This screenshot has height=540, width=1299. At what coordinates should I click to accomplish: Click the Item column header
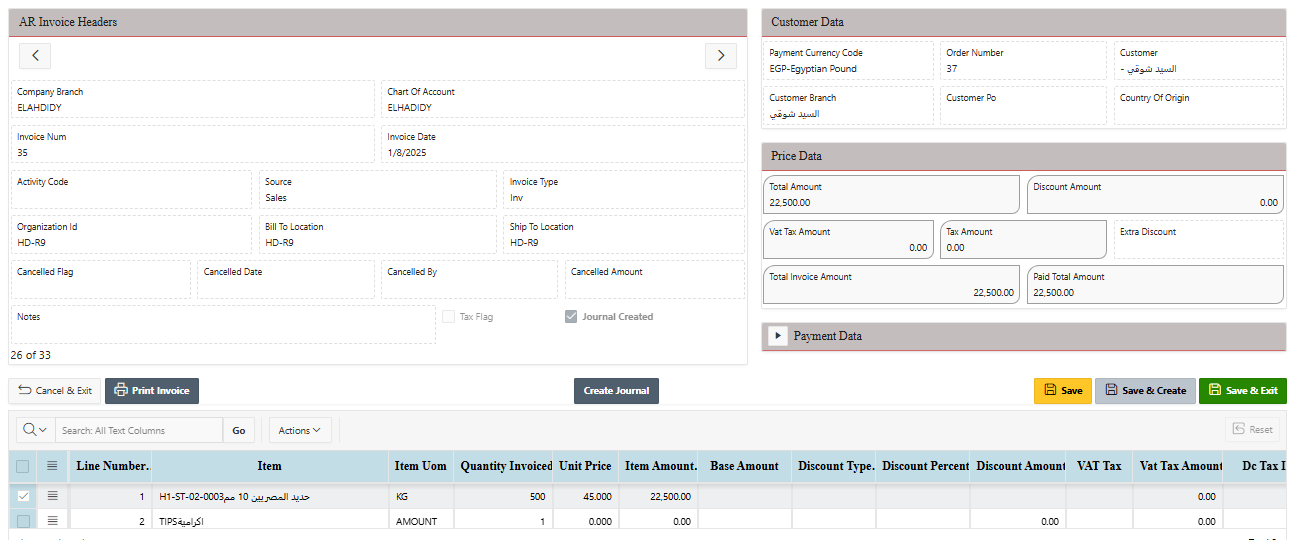[269, 466]
